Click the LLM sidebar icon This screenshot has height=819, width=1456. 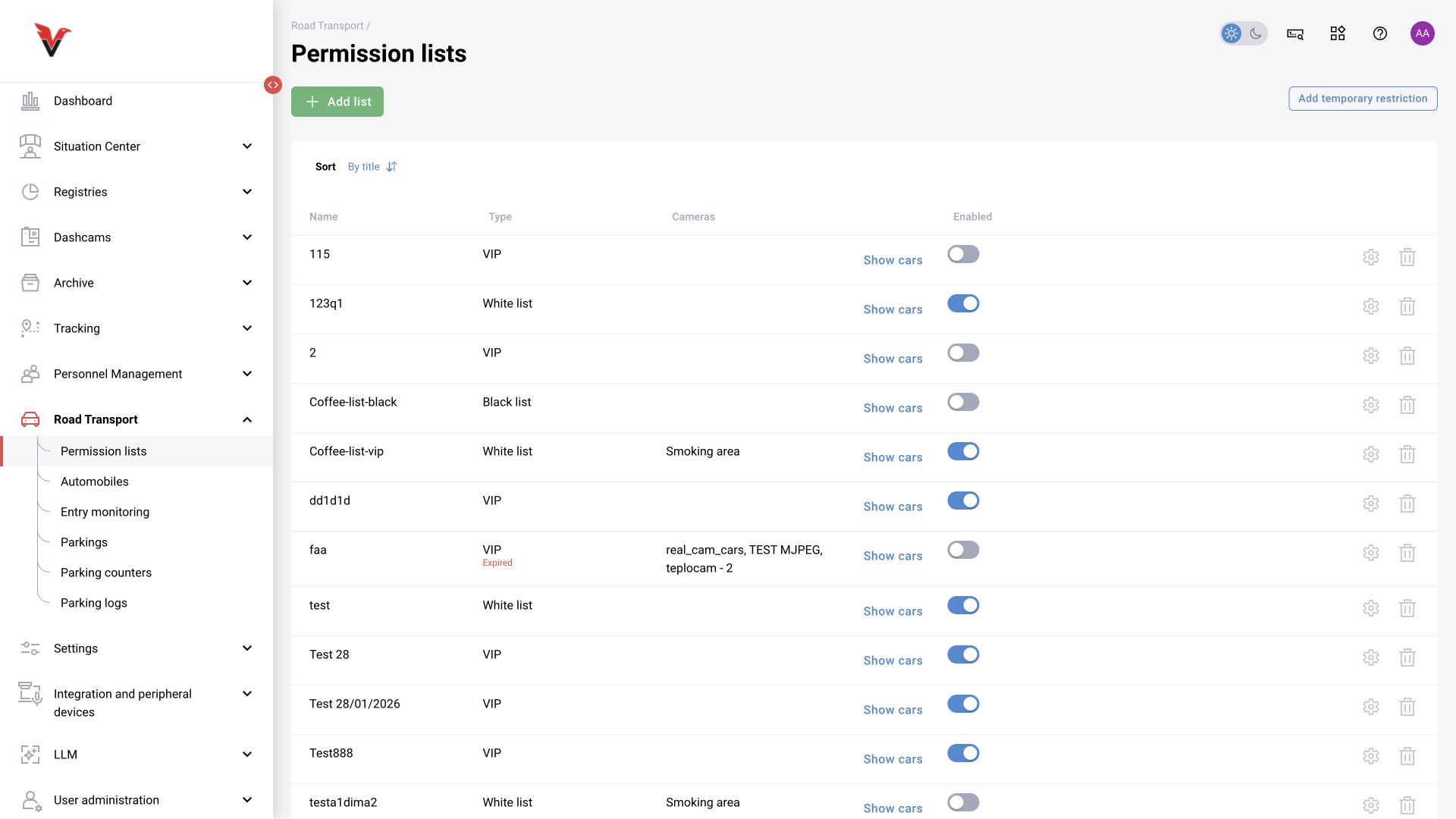tap(30, 755)
